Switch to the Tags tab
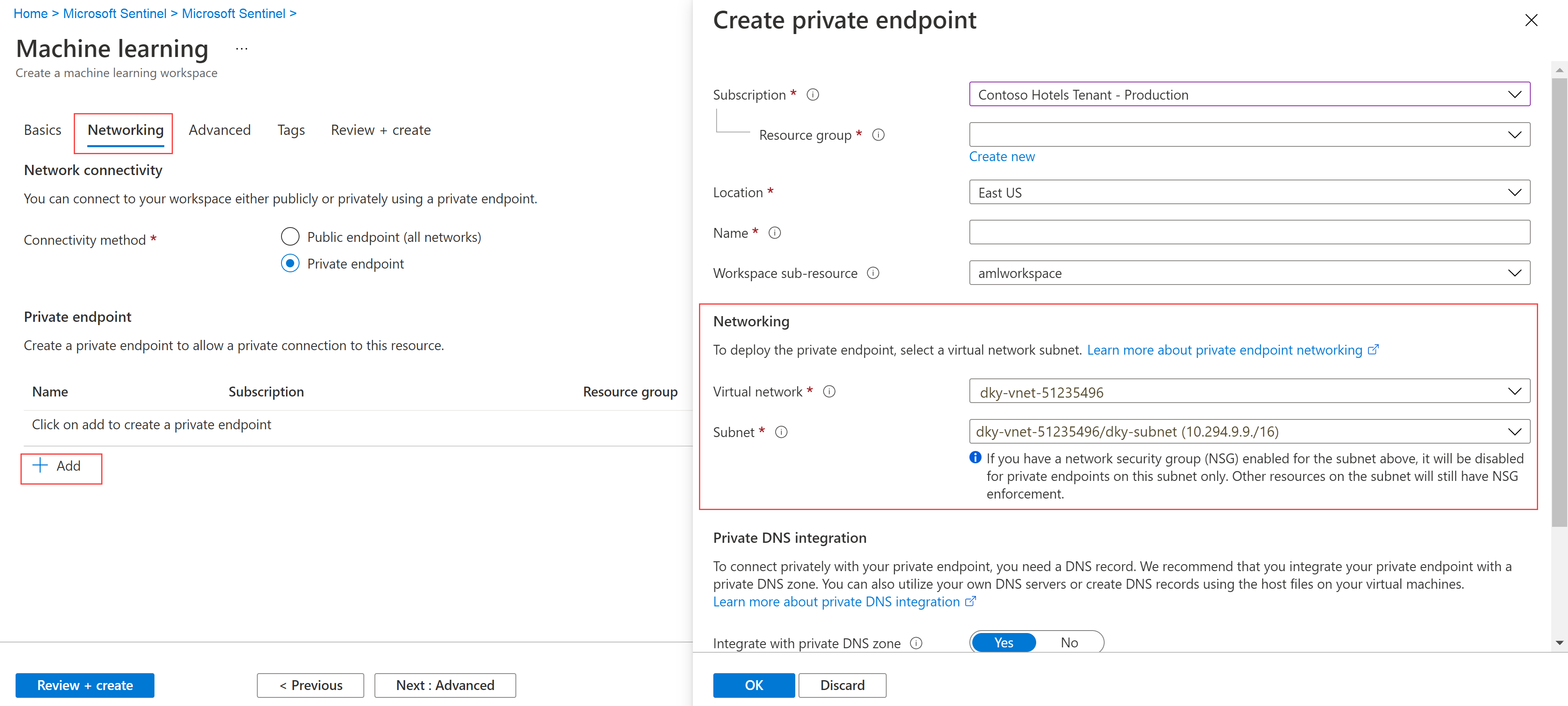Screen dimensions: 1568x706 coord(290,130)
